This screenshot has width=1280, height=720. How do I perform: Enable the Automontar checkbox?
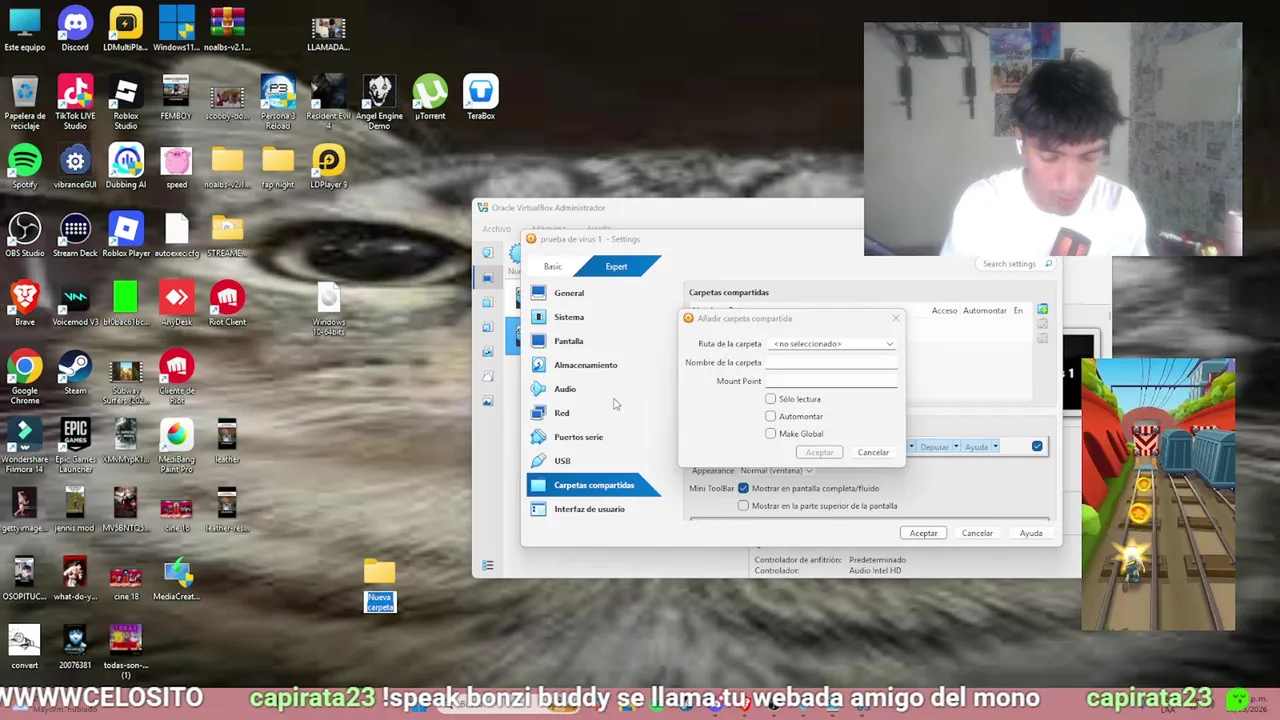[x=770, y=416]
